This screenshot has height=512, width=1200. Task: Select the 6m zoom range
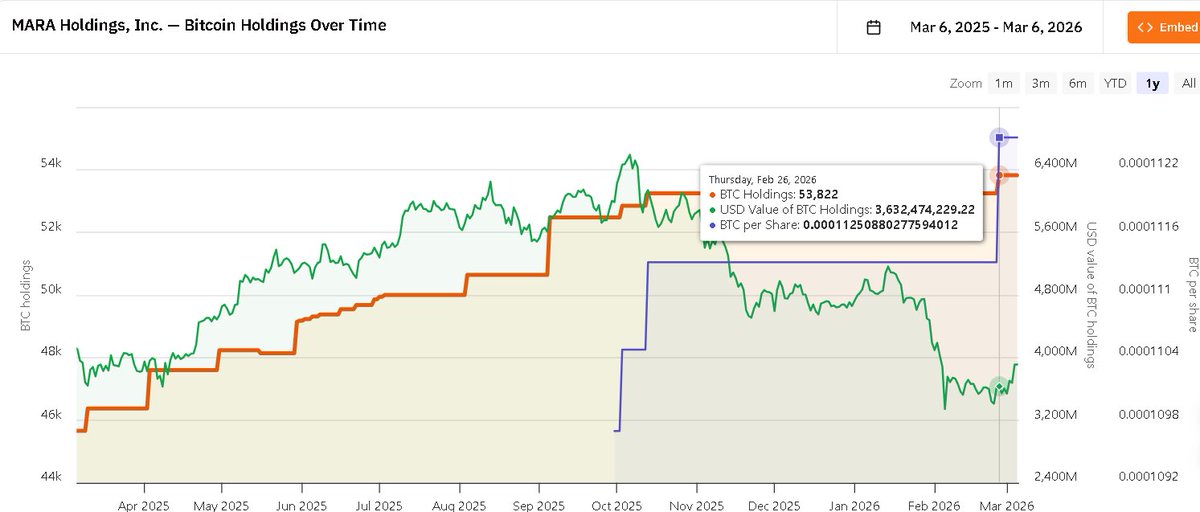coord(1077,84)
